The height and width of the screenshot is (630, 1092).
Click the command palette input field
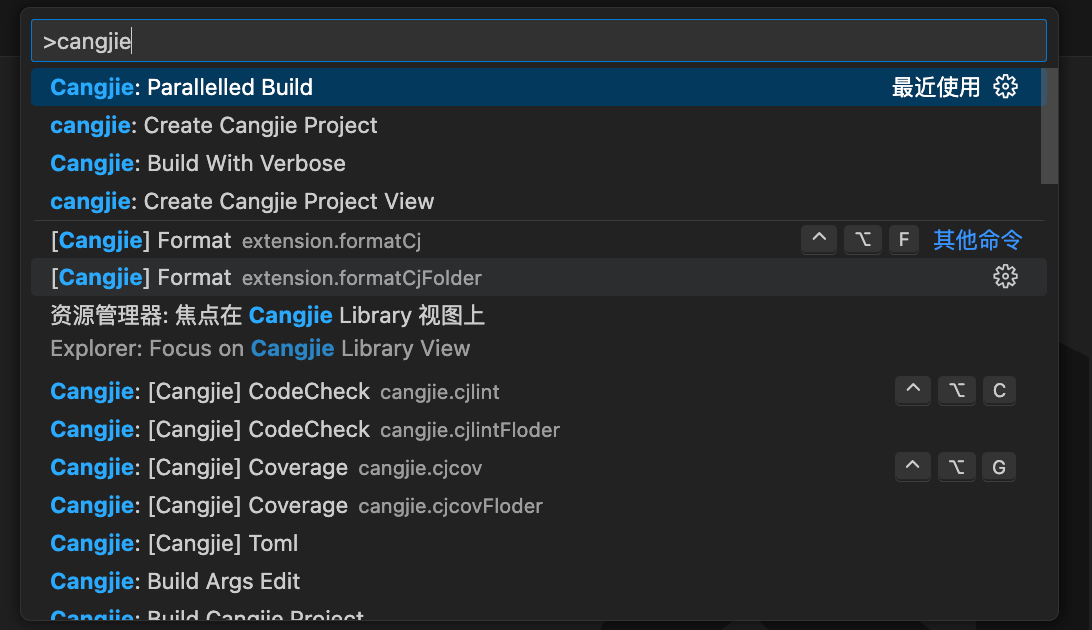(538, 41)
